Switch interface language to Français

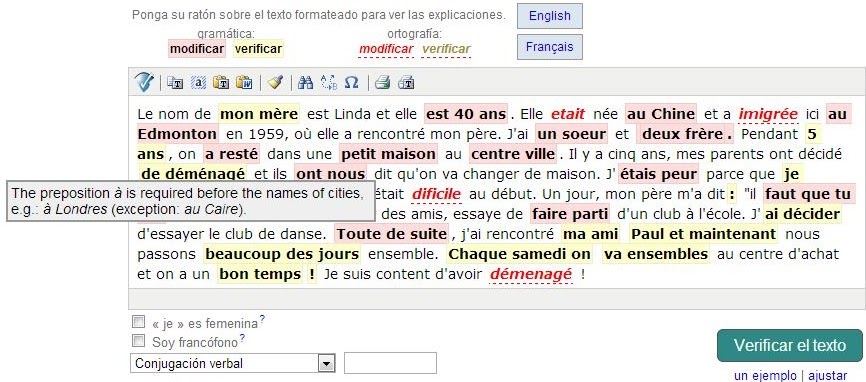(x=550, y=47)
